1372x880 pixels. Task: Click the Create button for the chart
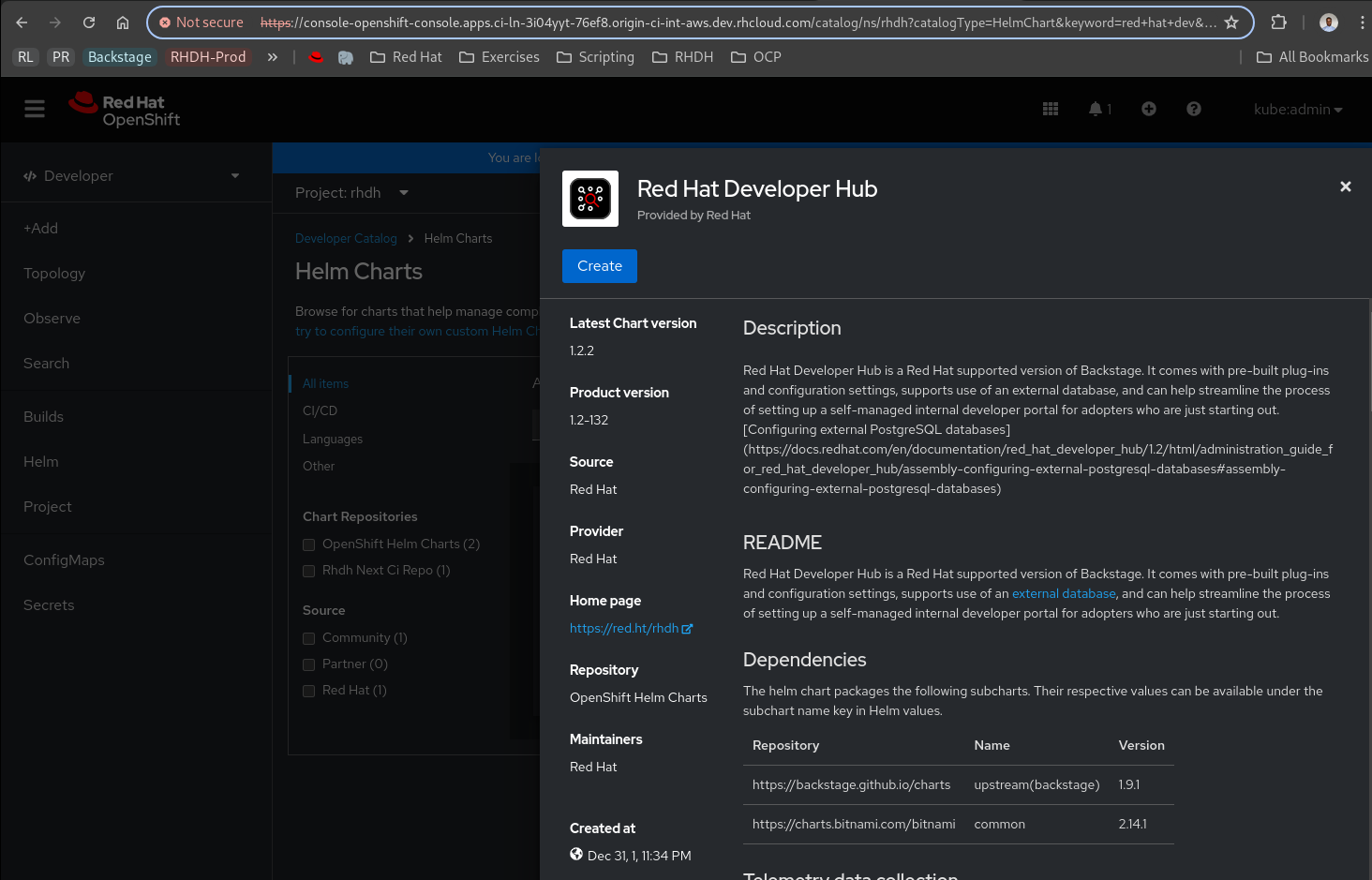600,266
